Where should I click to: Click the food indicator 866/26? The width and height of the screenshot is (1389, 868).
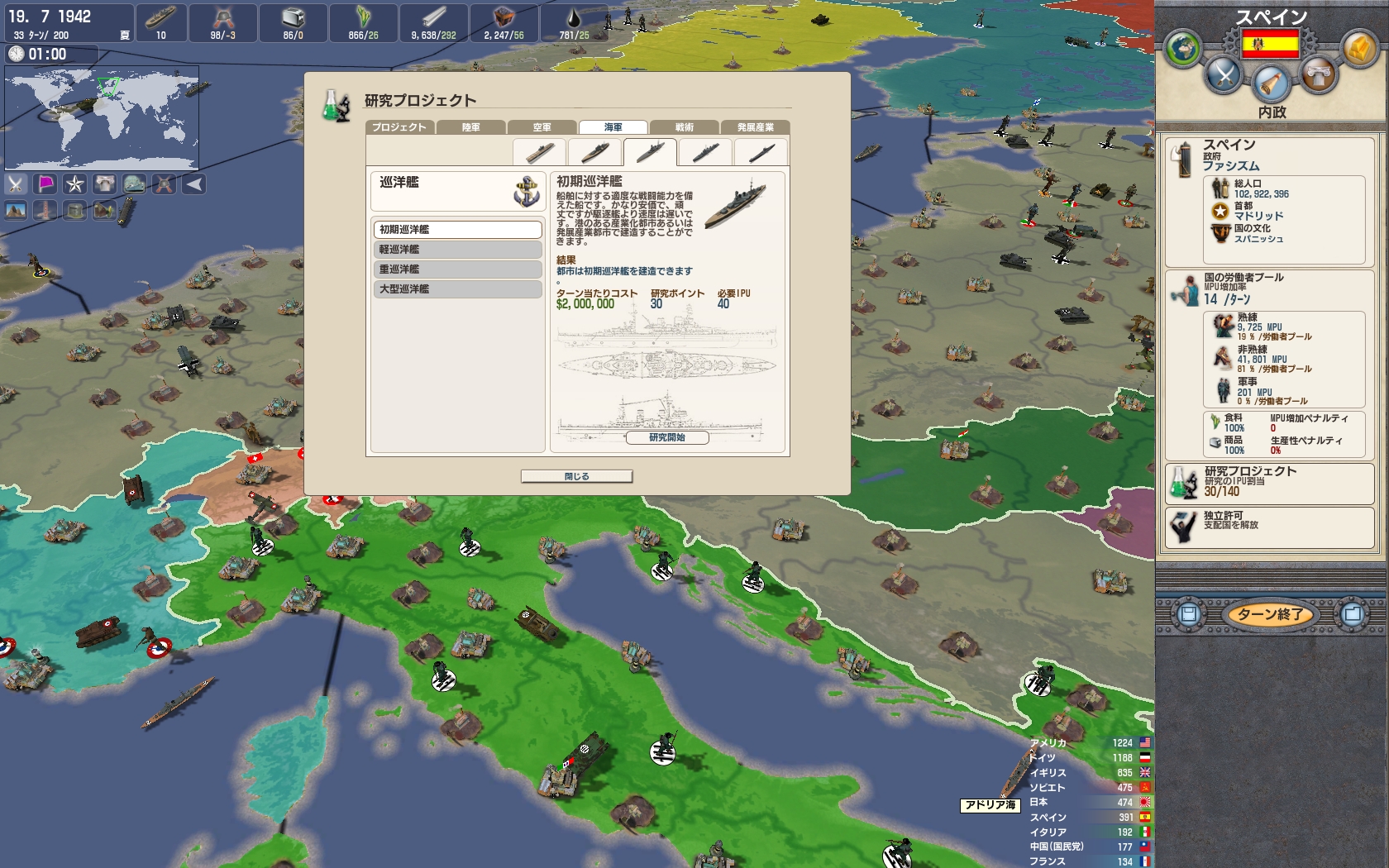[364, 22]
